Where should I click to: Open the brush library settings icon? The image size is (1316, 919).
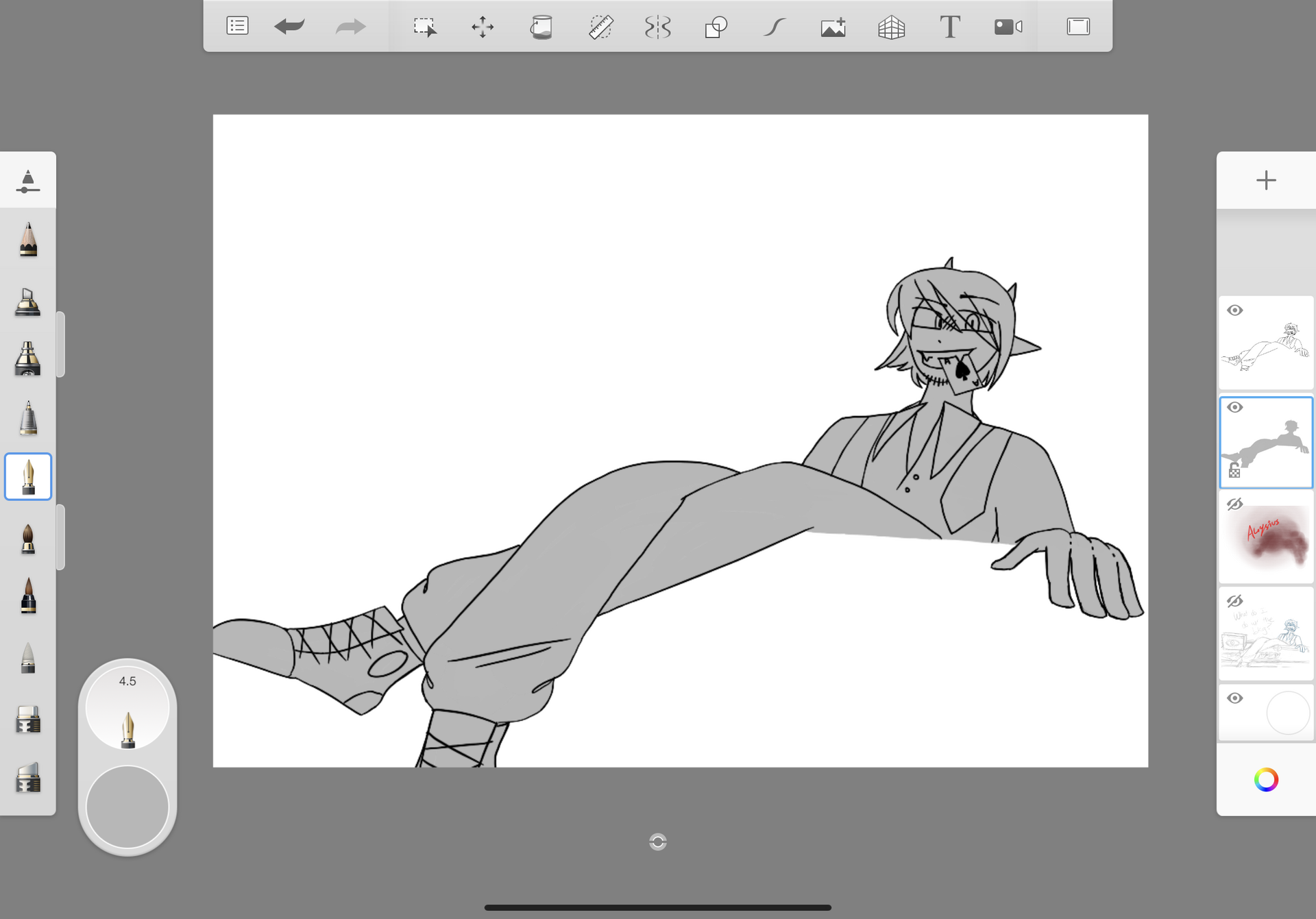click(27, 181)
